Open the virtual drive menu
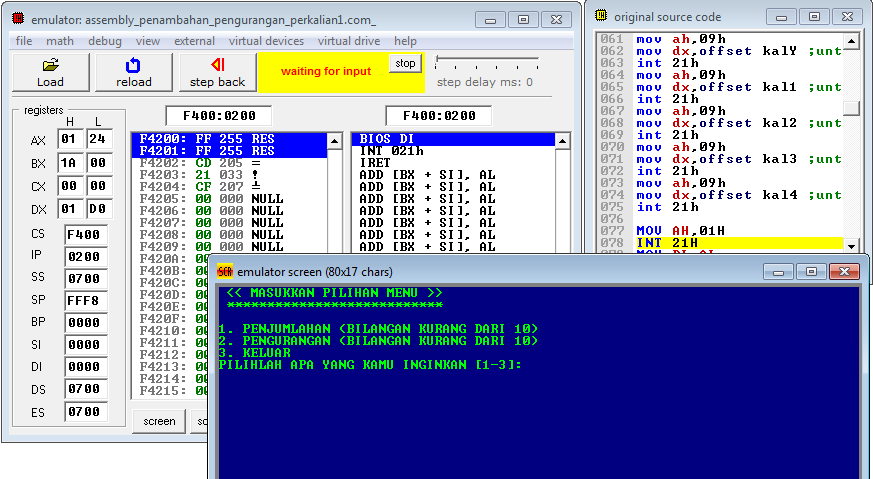This screenshot has height=479, width=873. click(x=349, y=41)
